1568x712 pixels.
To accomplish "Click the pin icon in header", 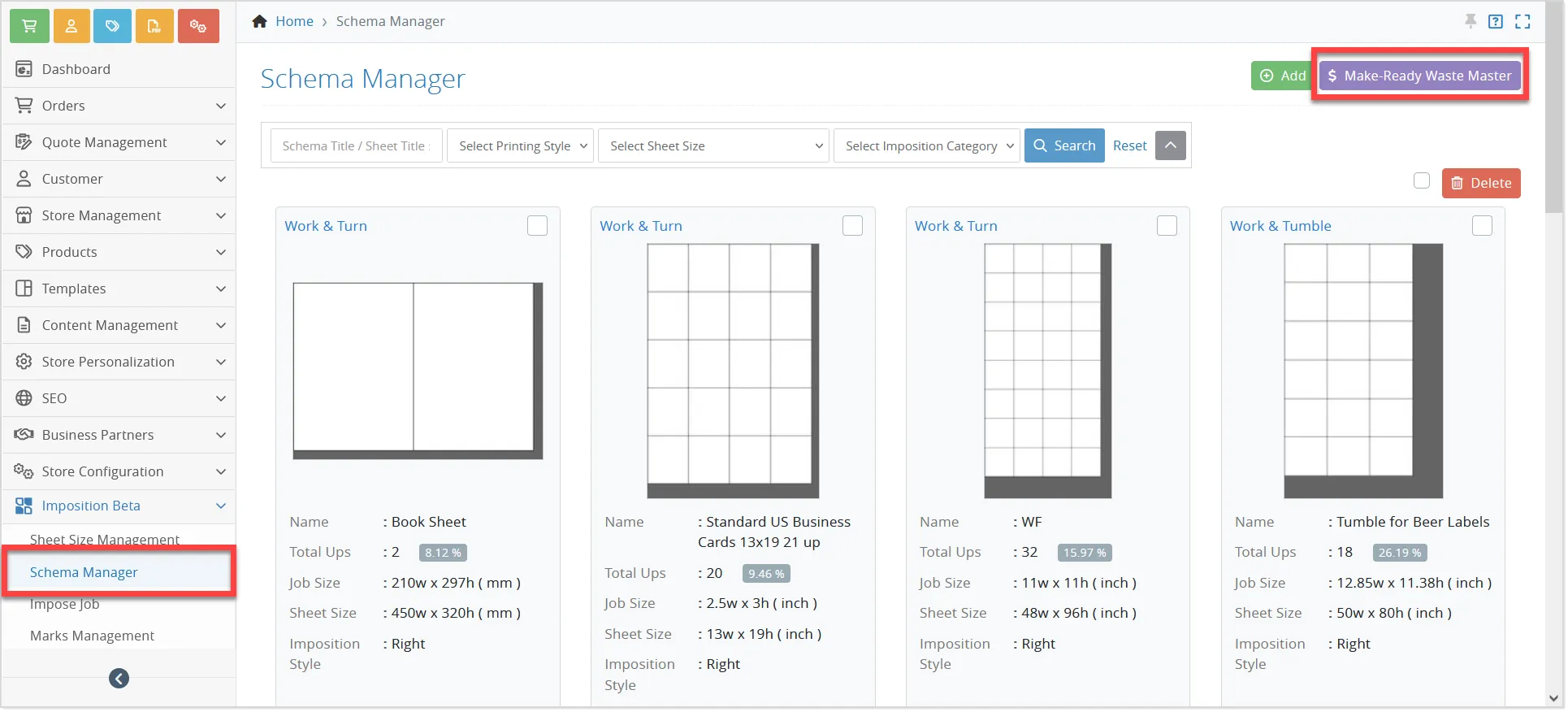I will click(1471, 21).
